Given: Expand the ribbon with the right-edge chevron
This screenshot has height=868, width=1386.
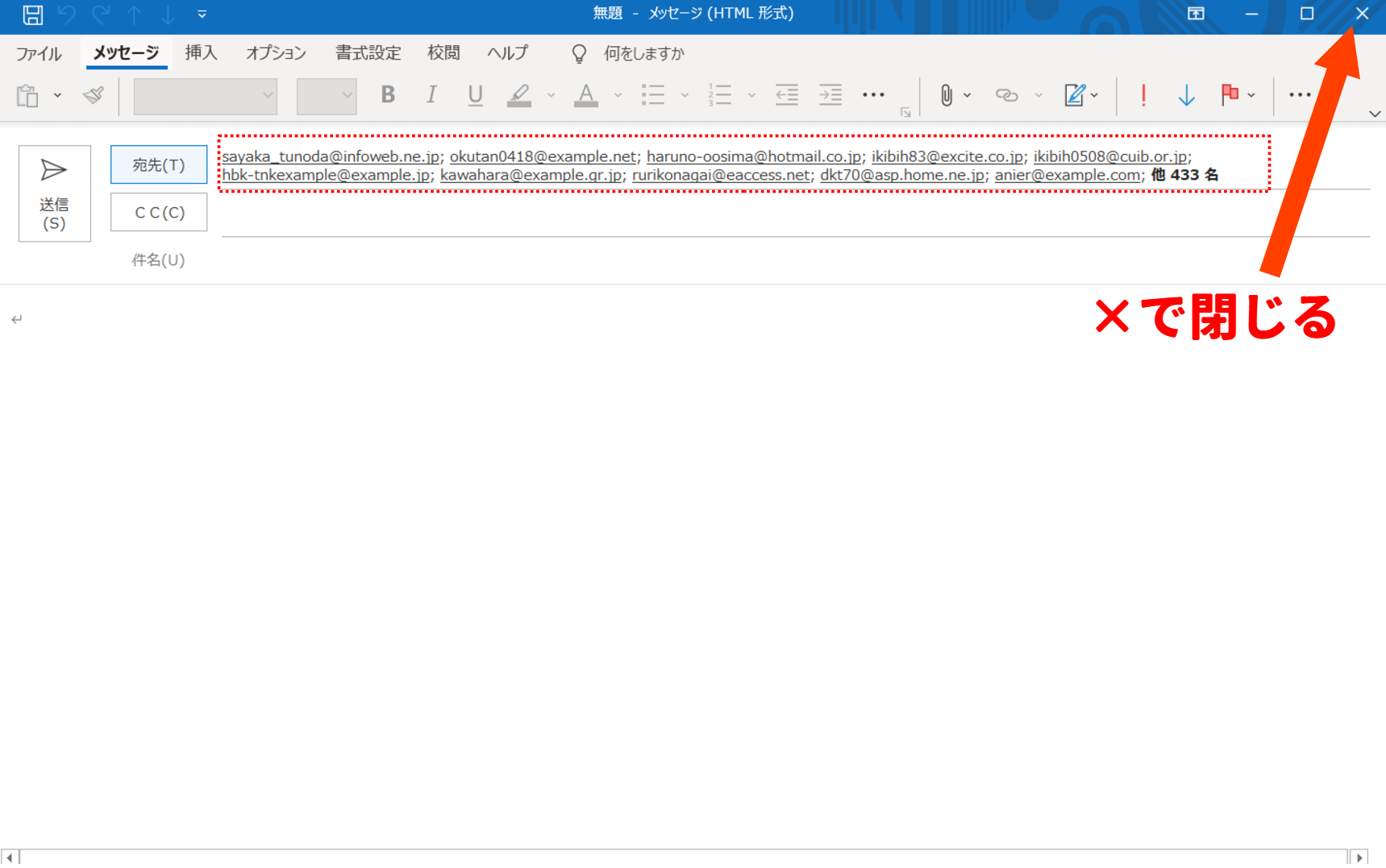Looking at the screenshot, I should (x=1375, y=114).
